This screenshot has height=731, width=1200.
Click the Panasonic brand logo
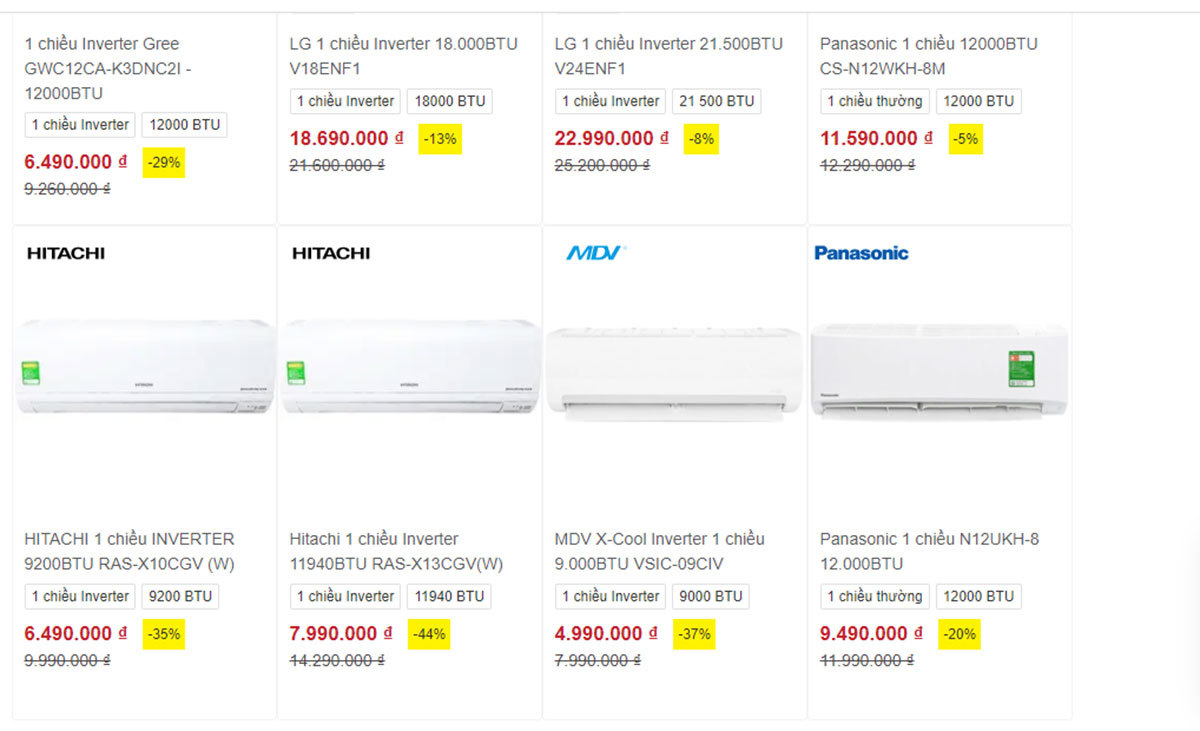point(861,253)
